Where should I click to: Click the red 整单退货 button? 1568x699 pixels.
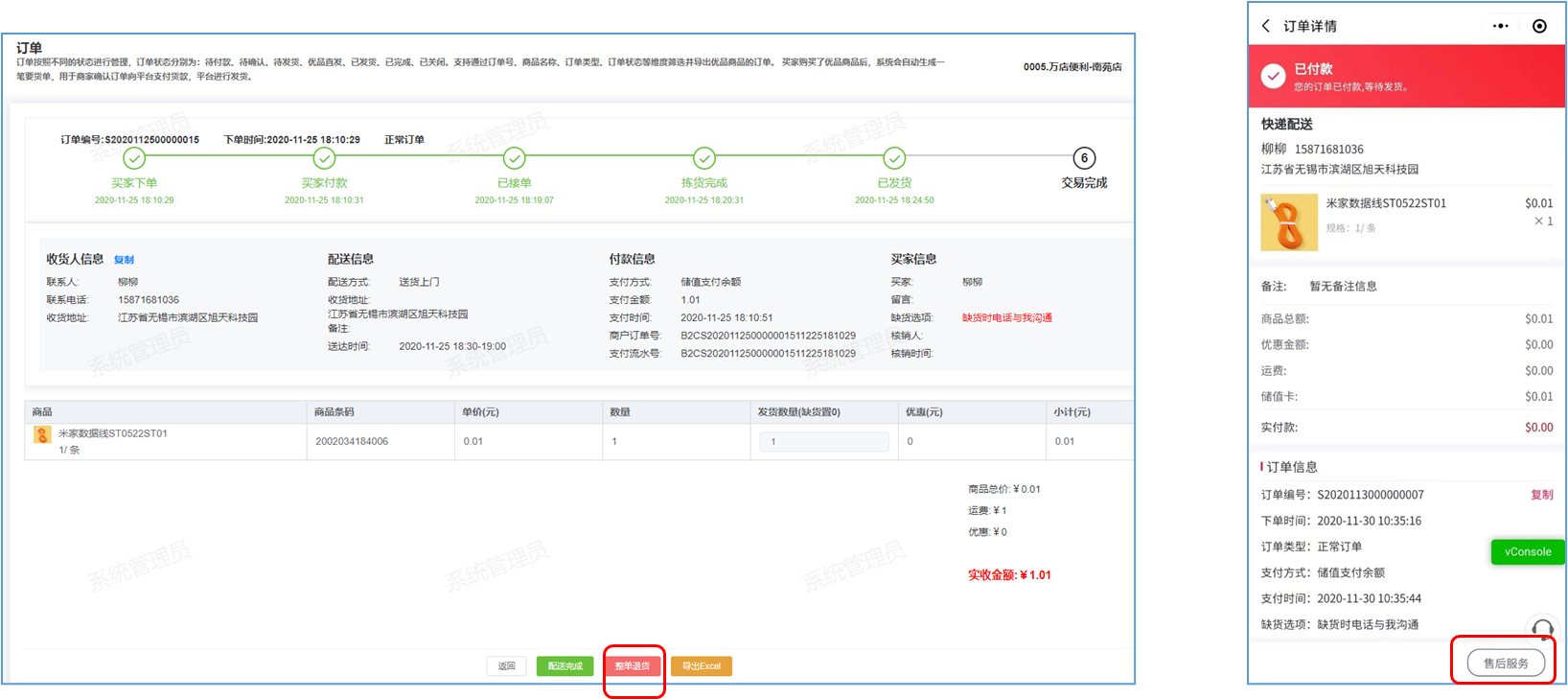(x=633, y=666)
